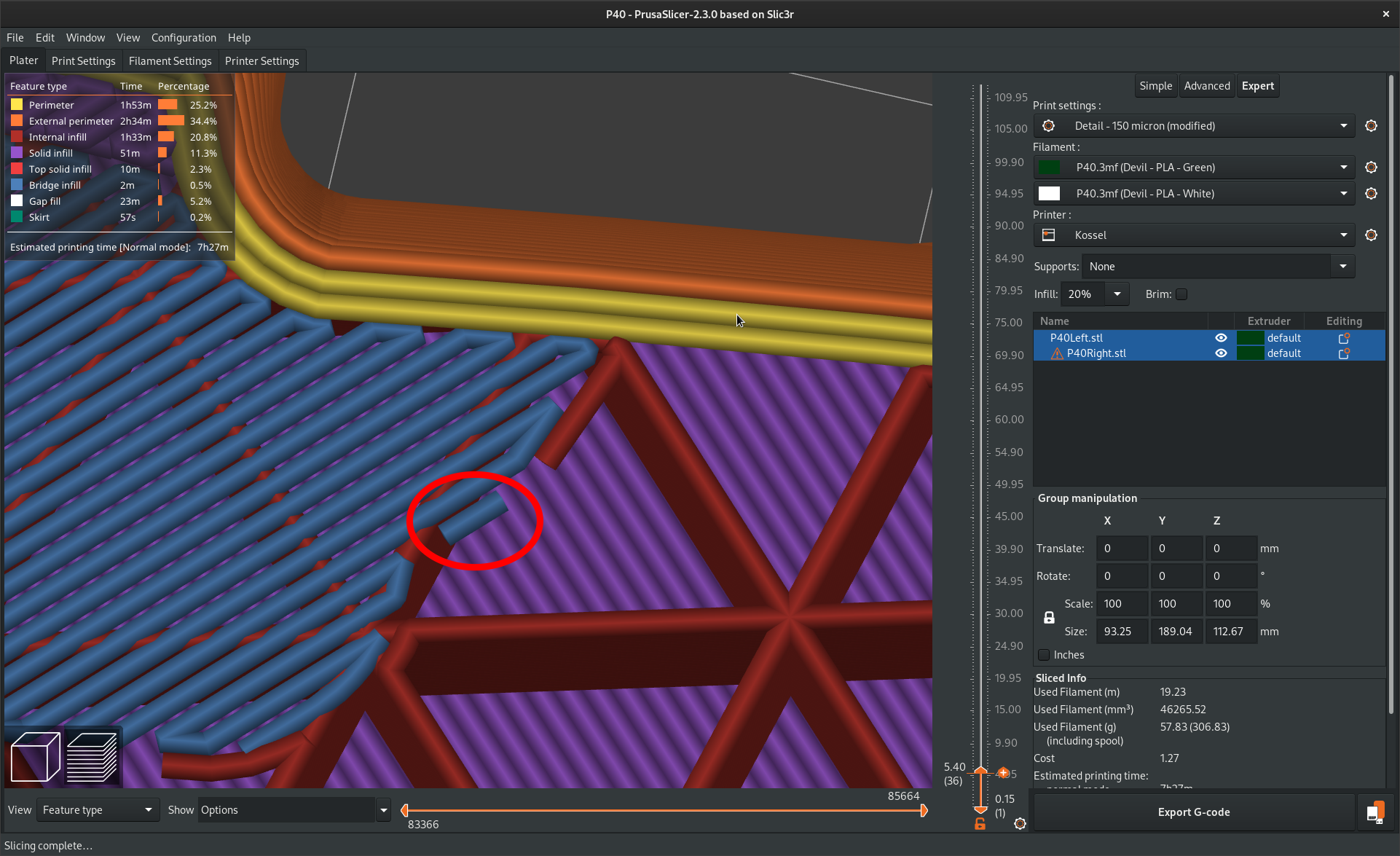Toggle the layer slider lock icon
Viewport: 1400px width, 856px height.
[x=980, y=824]
